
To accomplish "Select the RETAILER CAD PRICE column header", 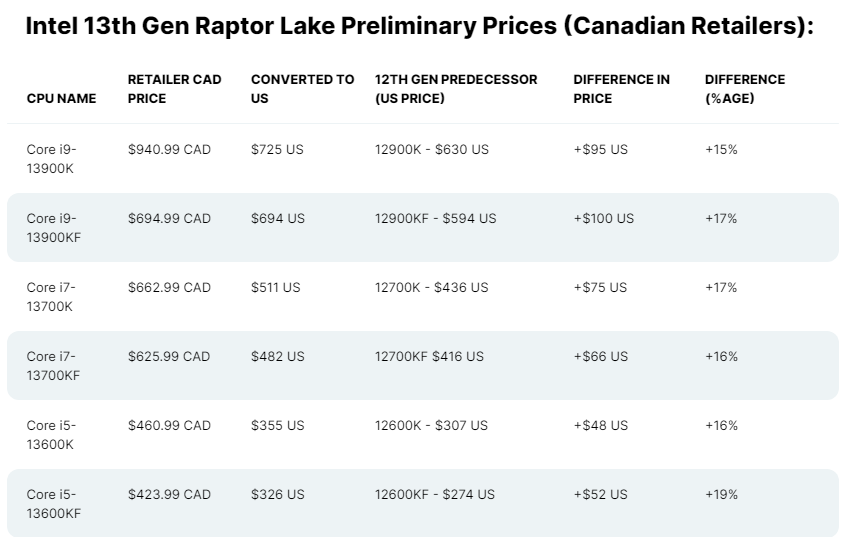I will (x=175, y=89).
